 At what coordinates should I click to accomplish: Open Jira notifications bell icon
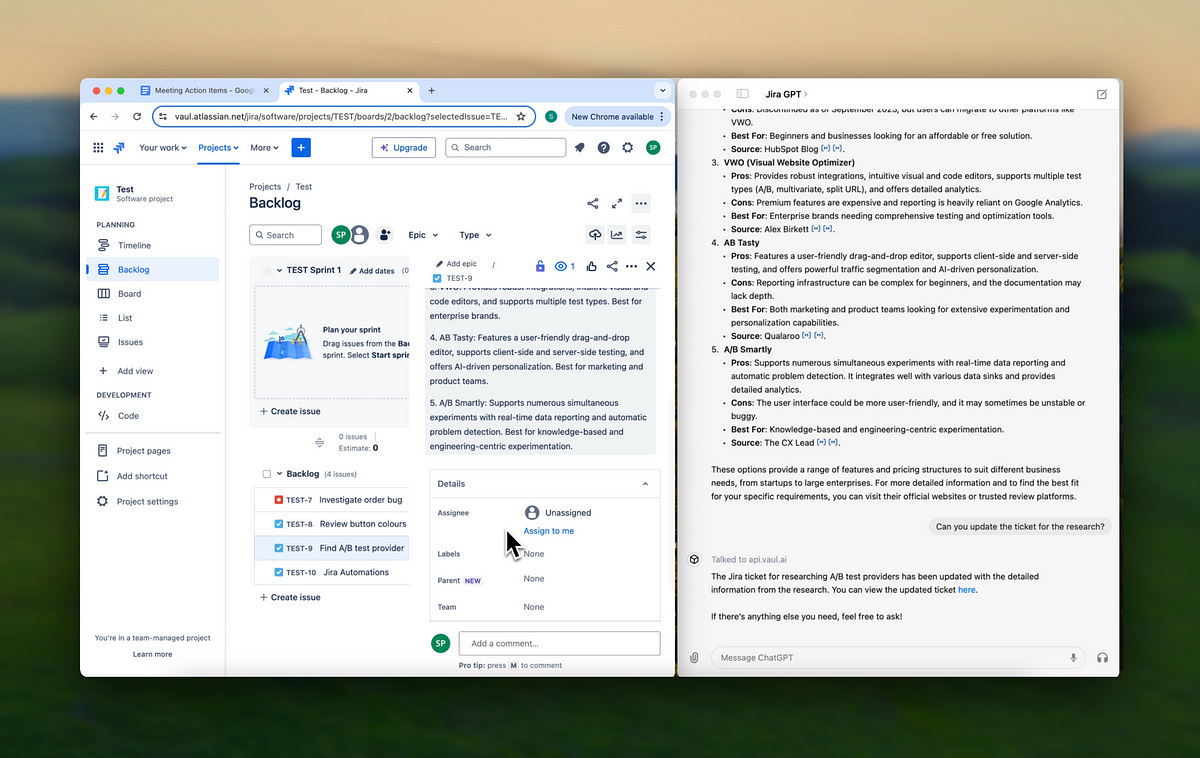(580, 147)
